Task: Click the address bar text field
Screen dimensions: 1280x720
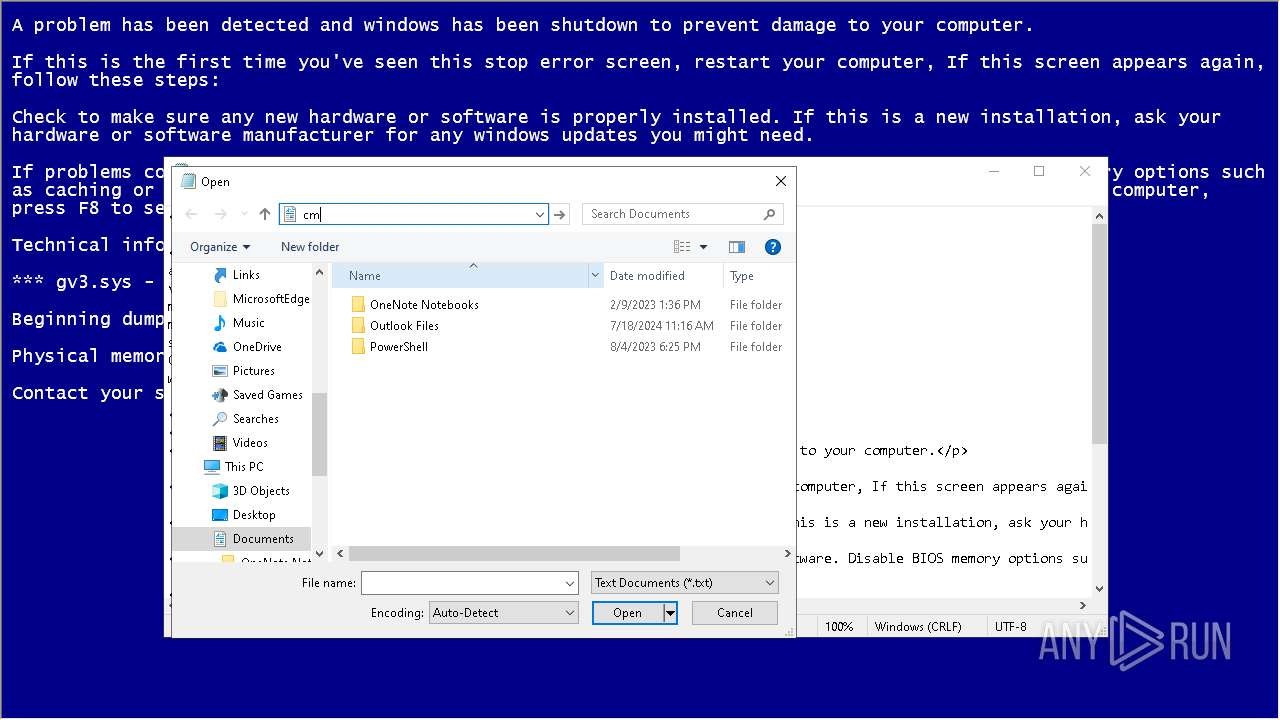Action: tap(413, 214)
